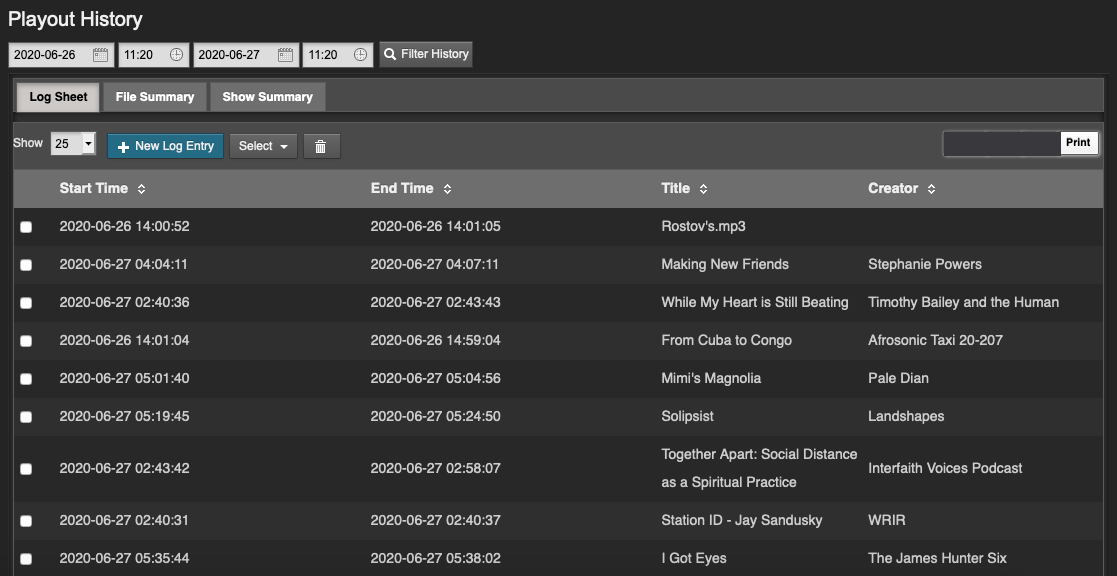Sort by Title column arrows
The image size is (1117, 576).
[x=703, y=189]
